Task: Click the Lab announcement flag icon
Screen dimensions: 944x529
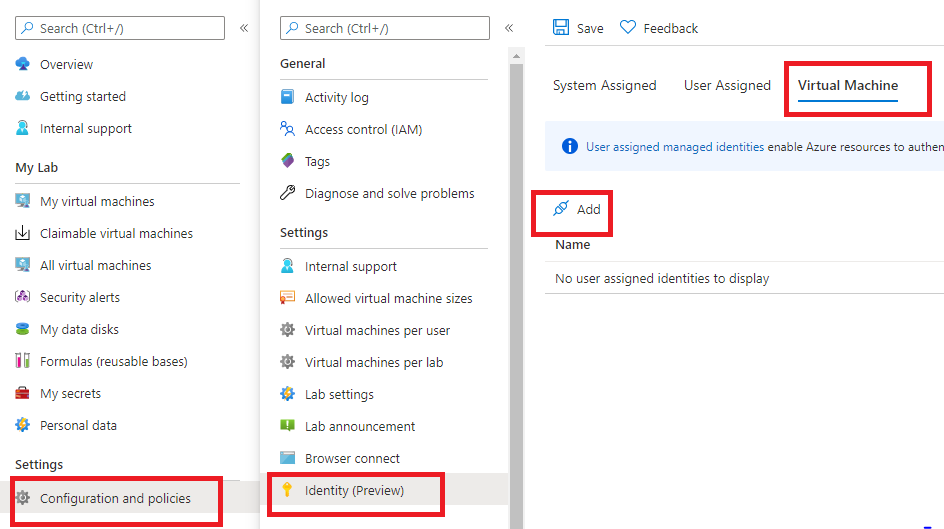Action: click(x=288, y=425)
